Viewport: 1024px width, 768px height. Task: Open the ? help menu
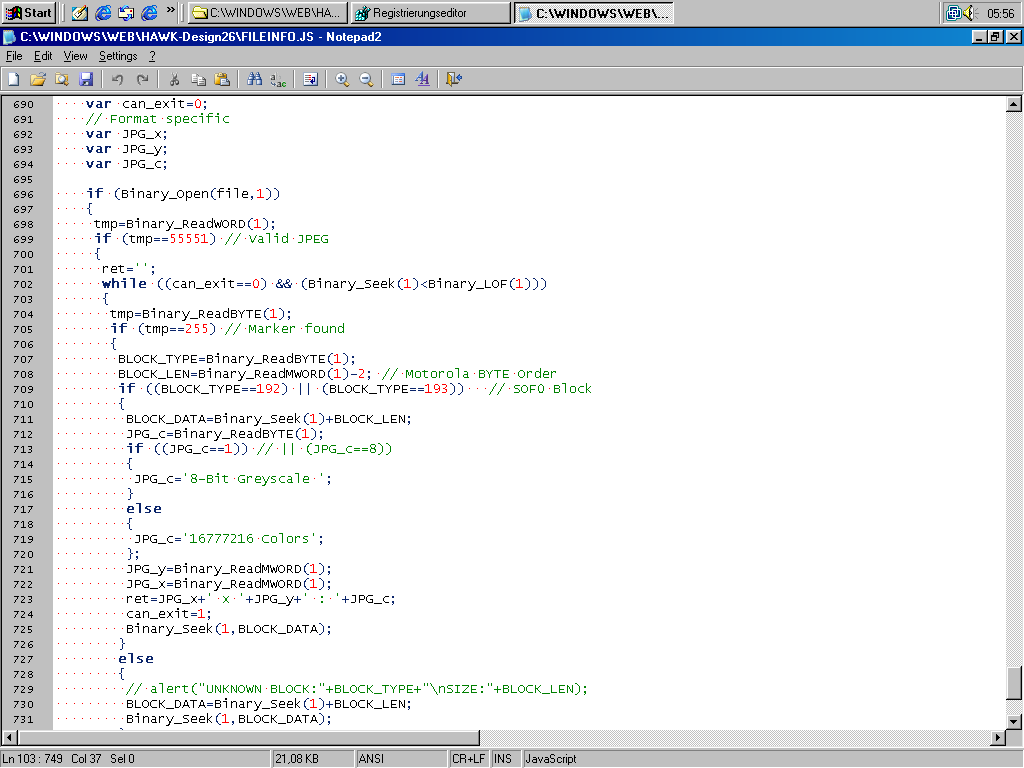pos(152,56)
